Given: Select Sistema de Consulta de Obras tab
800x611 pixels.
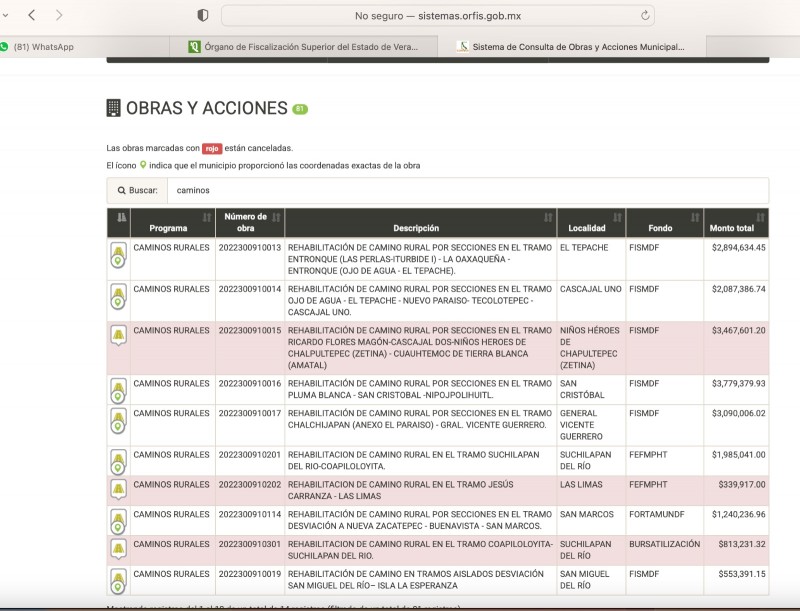Looking at the screenshot, I should click(571, 47).
